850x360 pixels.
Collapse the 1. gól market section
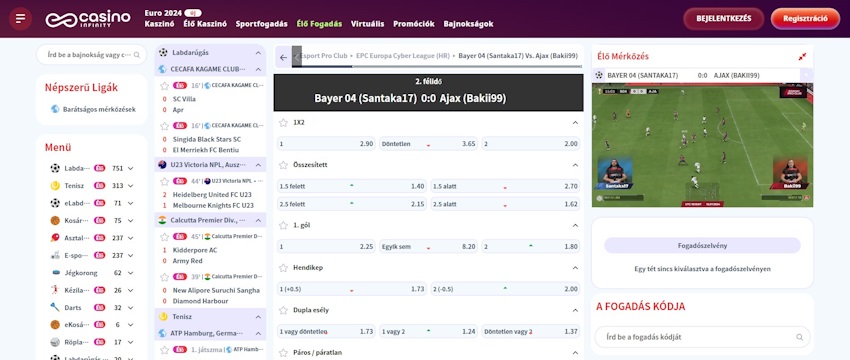tap(575, 225)
